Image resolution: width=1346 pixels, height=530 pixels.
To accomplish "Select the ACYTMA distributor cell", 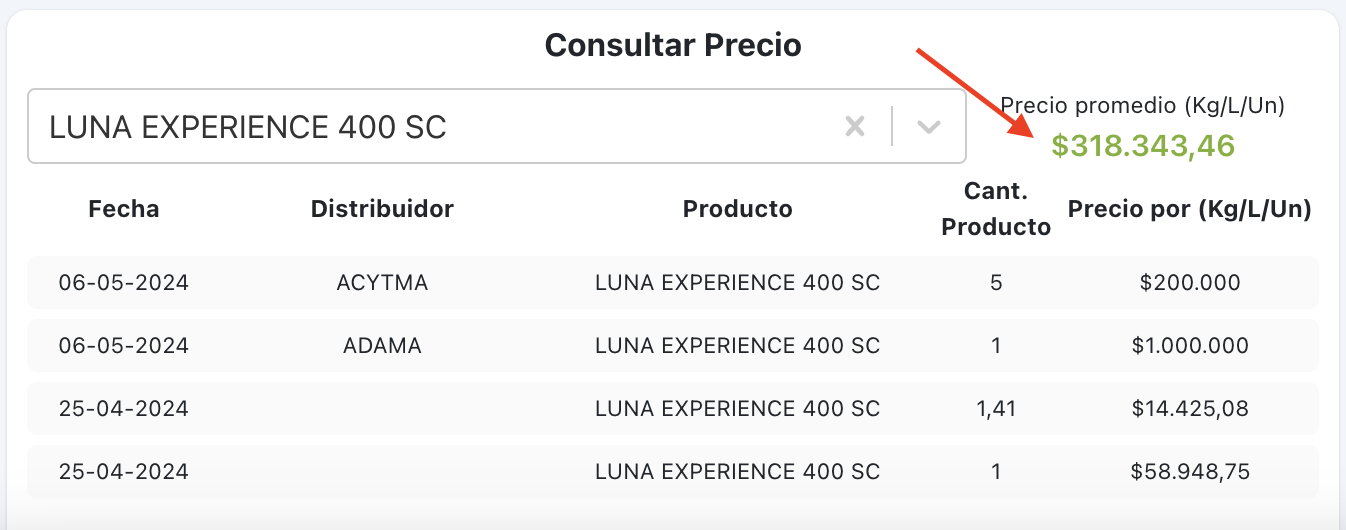I will [x=382, y=283].
